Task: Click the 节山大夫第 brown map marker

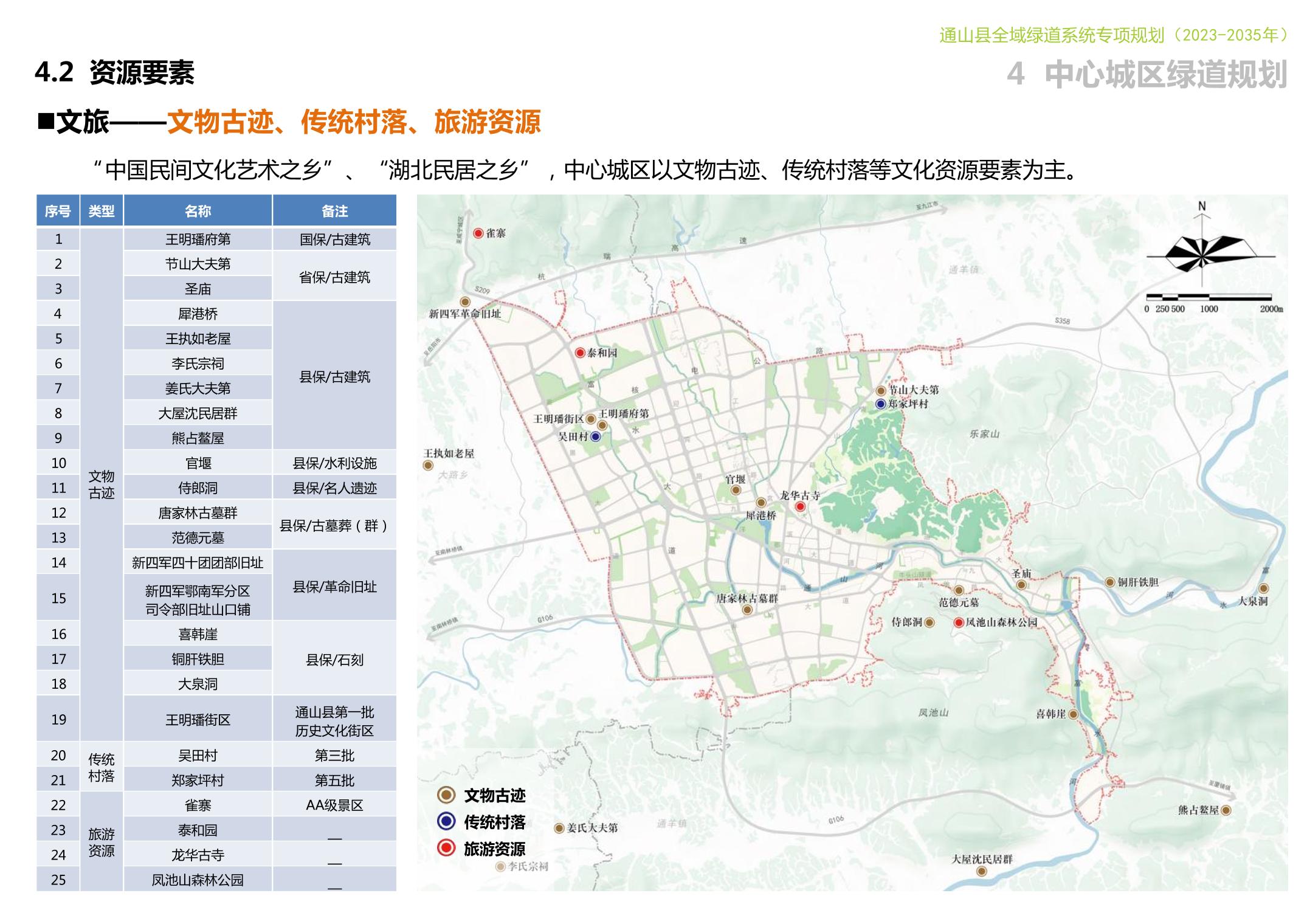Action: [x=881, y=391]
